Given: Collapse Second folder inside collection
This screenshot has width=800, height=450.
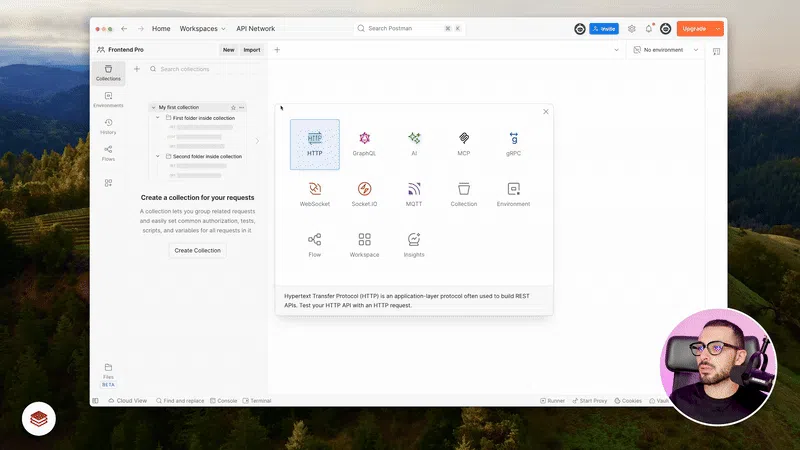Looking at the screenshot, I should [x=158, y=156].
